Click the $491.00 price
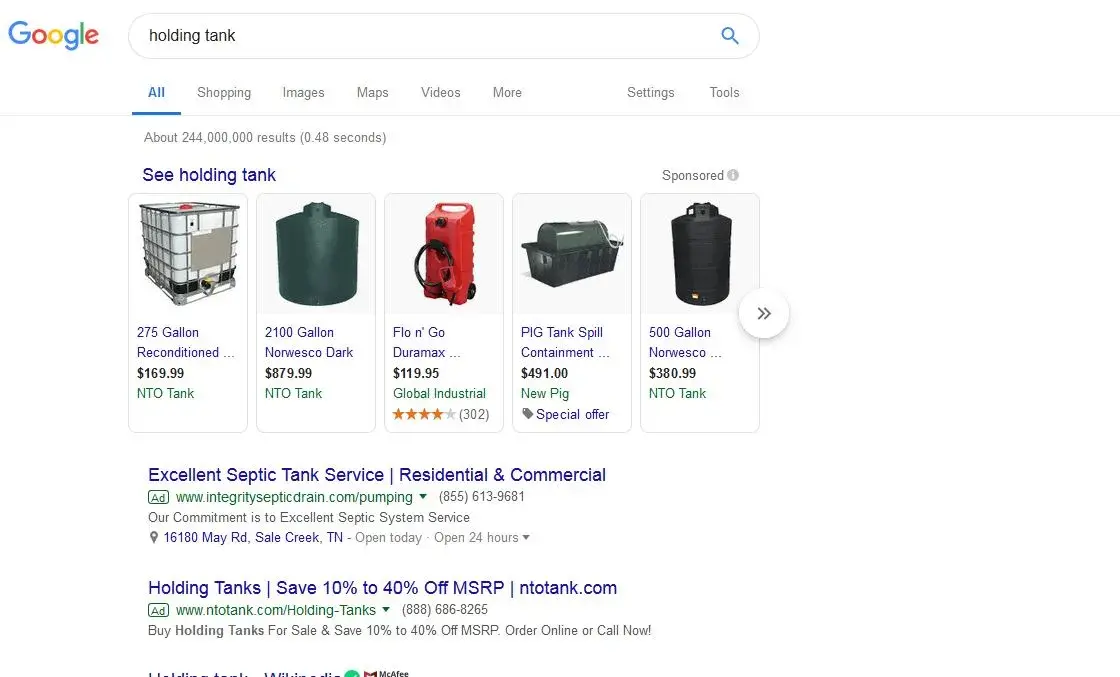Screen dimensions: 1120x677 tap(544, 373)
